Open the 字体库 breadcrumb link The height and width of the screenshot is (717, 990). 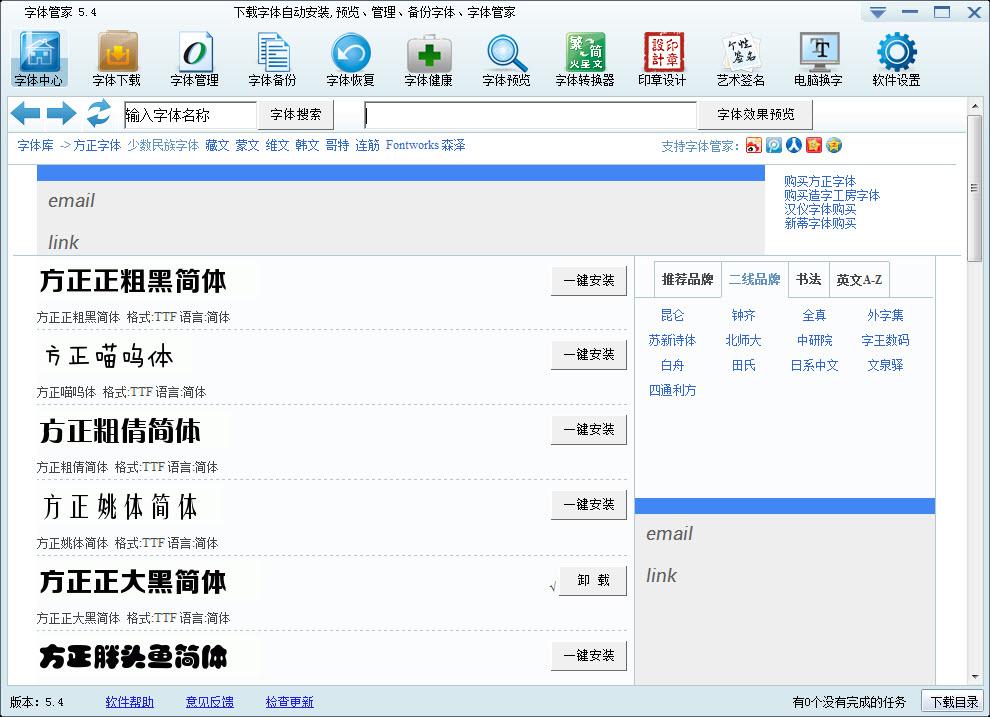(35, 145)
